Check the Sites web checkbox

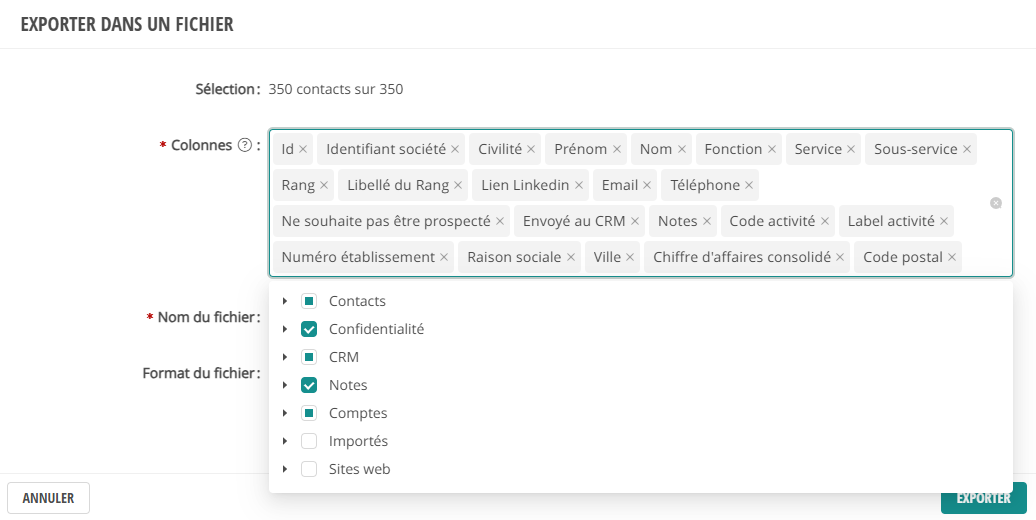point(309,469)
